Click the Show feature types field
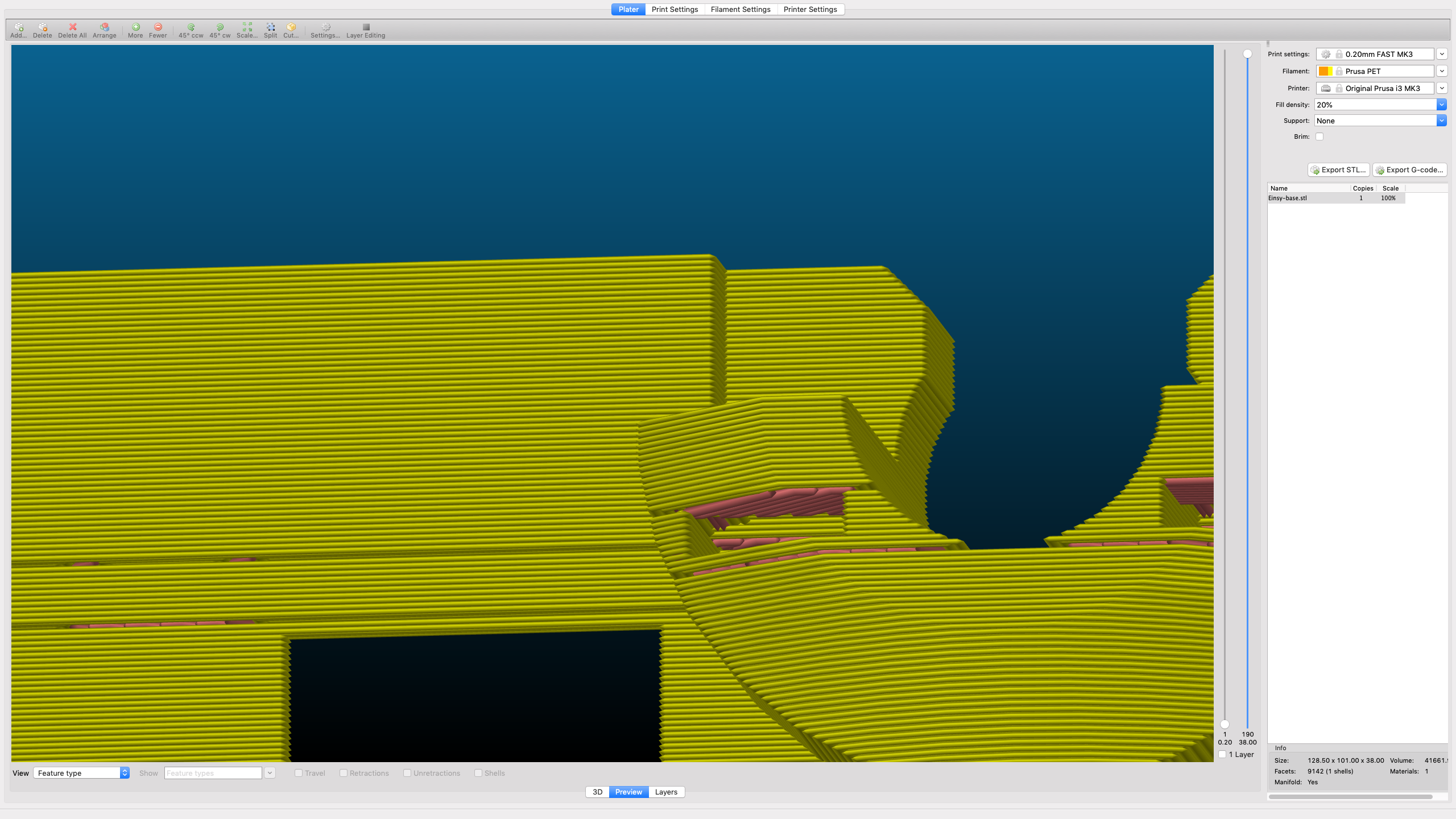 (x=213, y=773)
